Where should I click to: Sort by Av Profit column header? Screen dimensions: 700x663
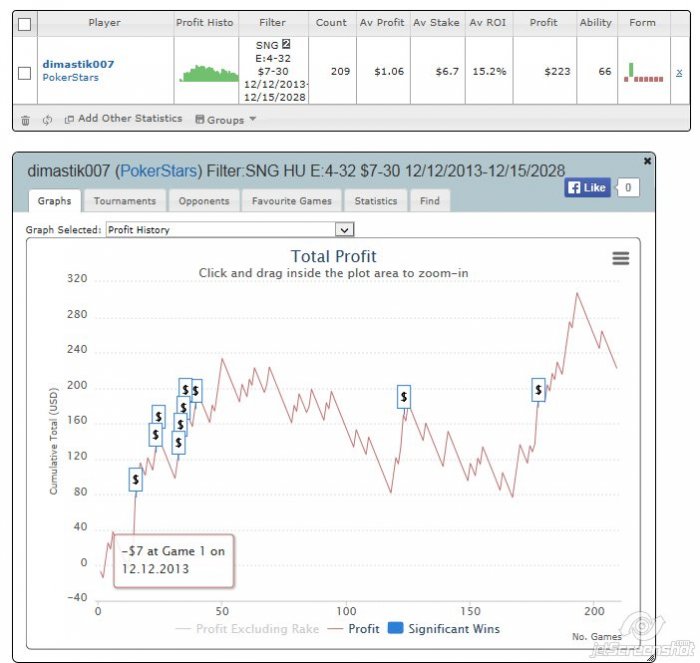coord(382,23)
